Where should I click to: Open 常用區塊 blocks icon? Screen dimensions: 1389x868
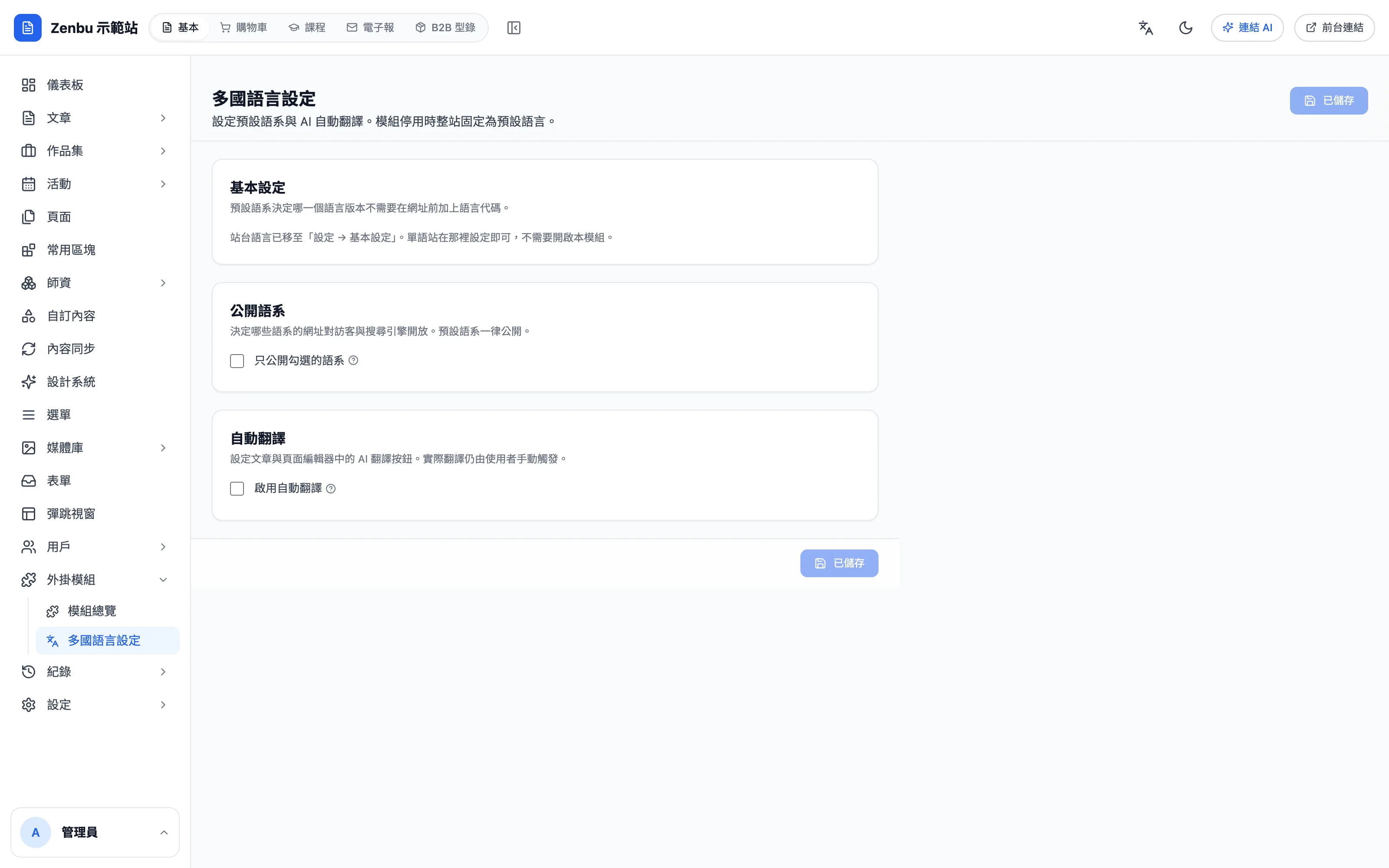click(29, 250)
